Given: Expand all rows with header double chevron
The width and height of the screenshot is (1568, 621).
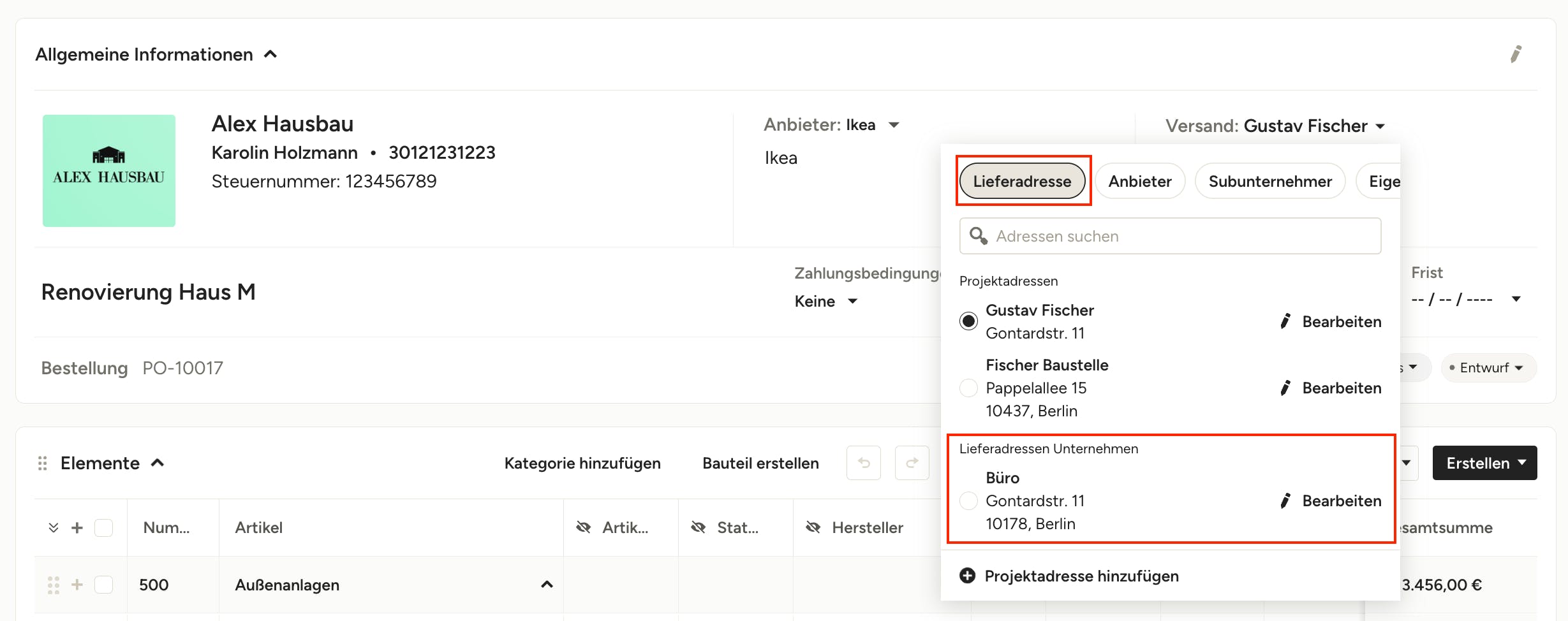Looking at the screenshot, I should point(54,527).
